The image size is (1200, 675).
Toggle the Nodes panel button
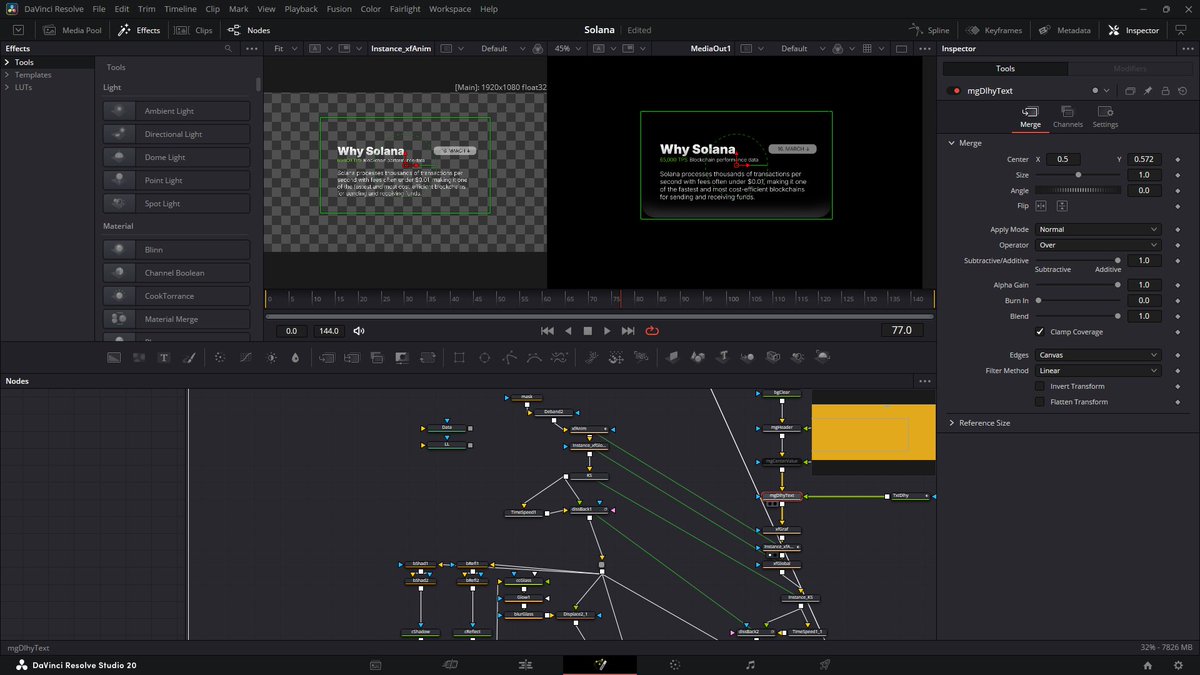point(249,30)
